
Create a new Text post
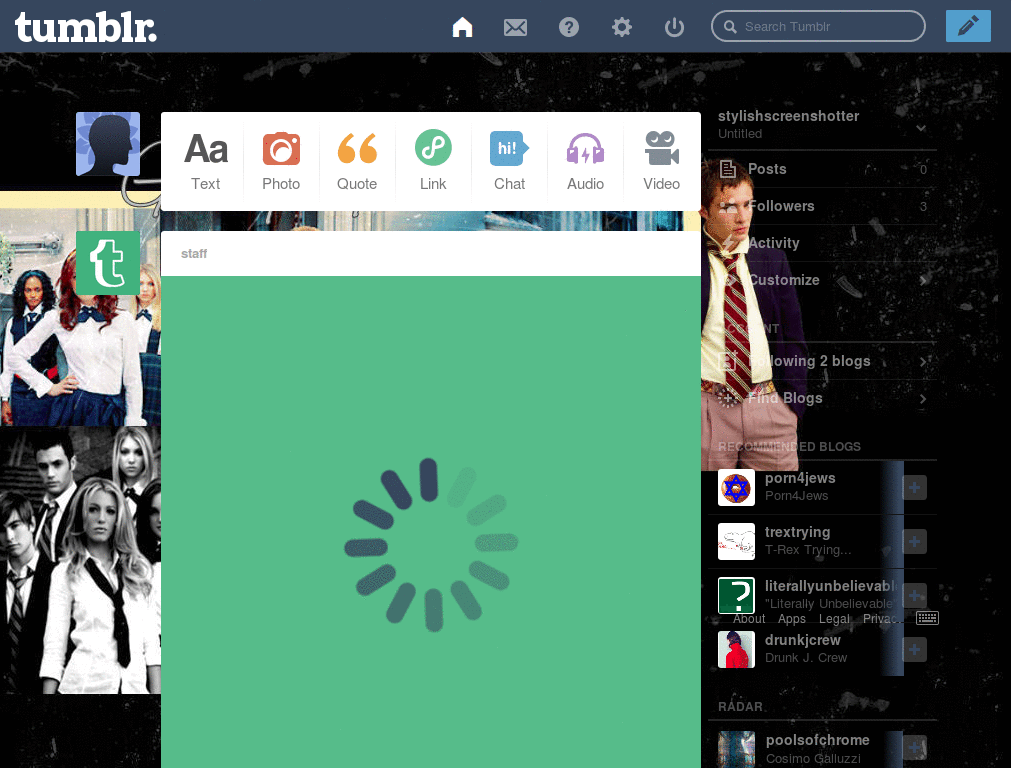click(x=206, y=161)
